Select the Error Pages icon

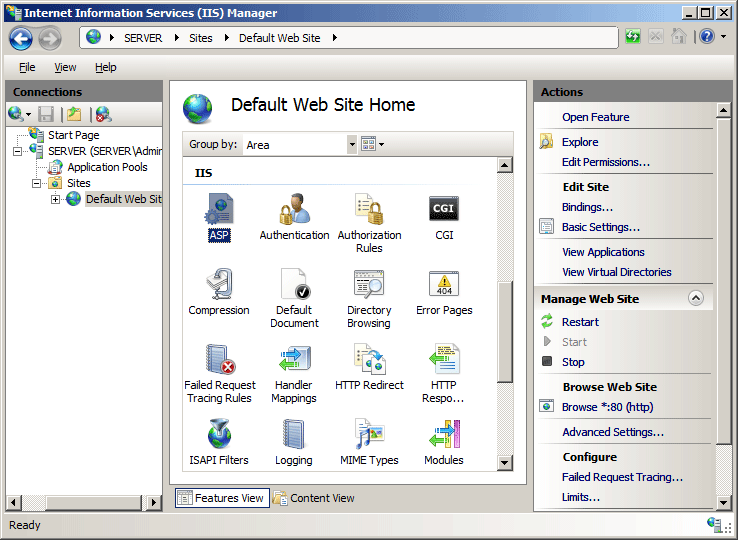444,283
